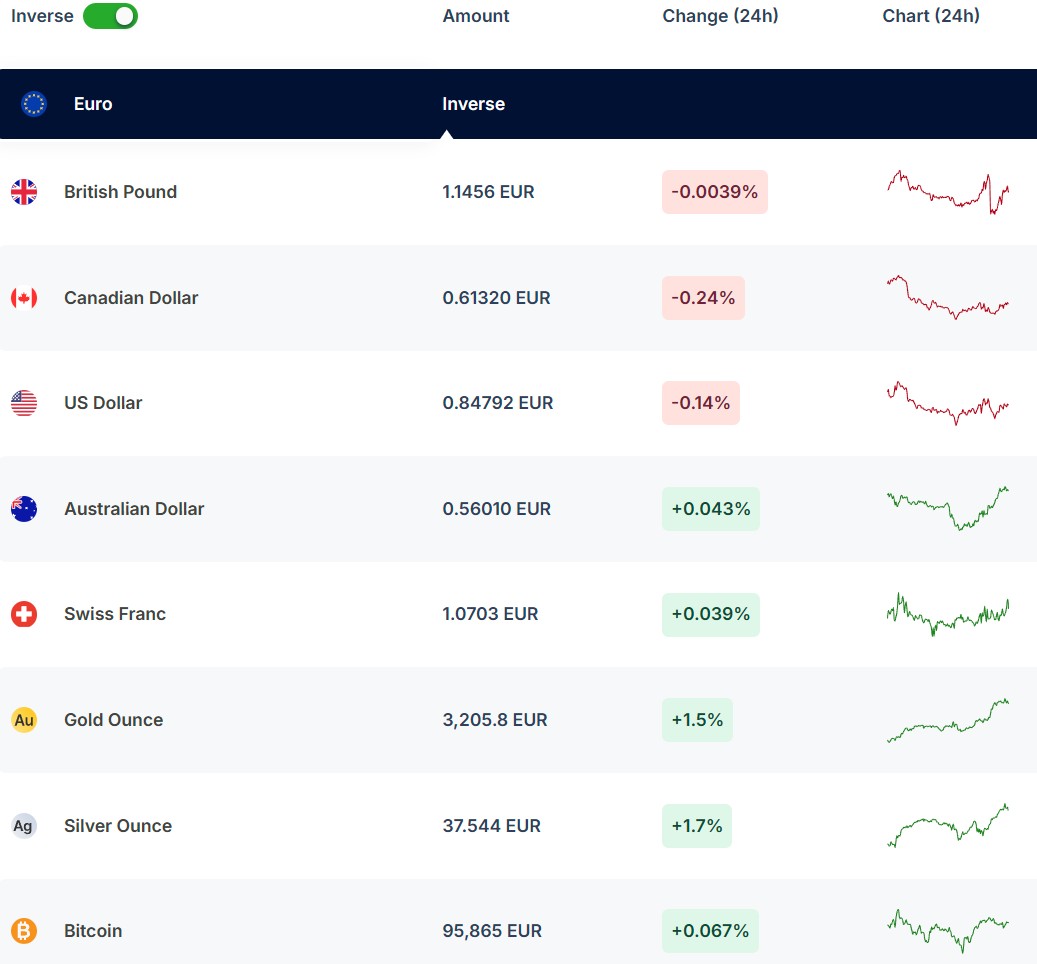The width and height of the screenshot is (1037, 964).
Task: Select the Australian flag icon
Action: pyautogui.click(x=24, y=509)
